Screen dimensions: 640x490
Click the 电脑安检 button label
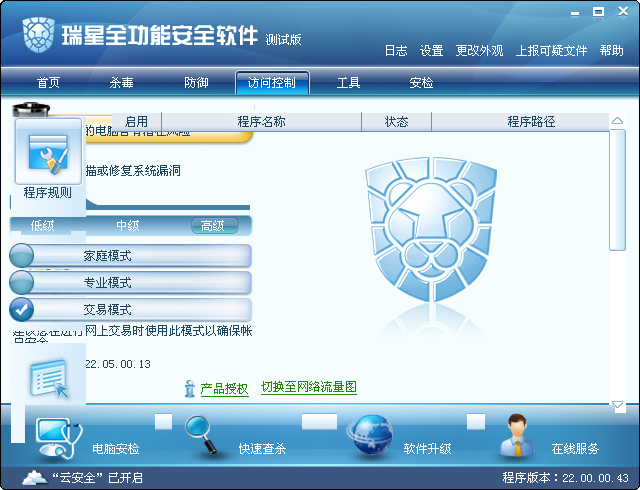click(x=116, y=449)
